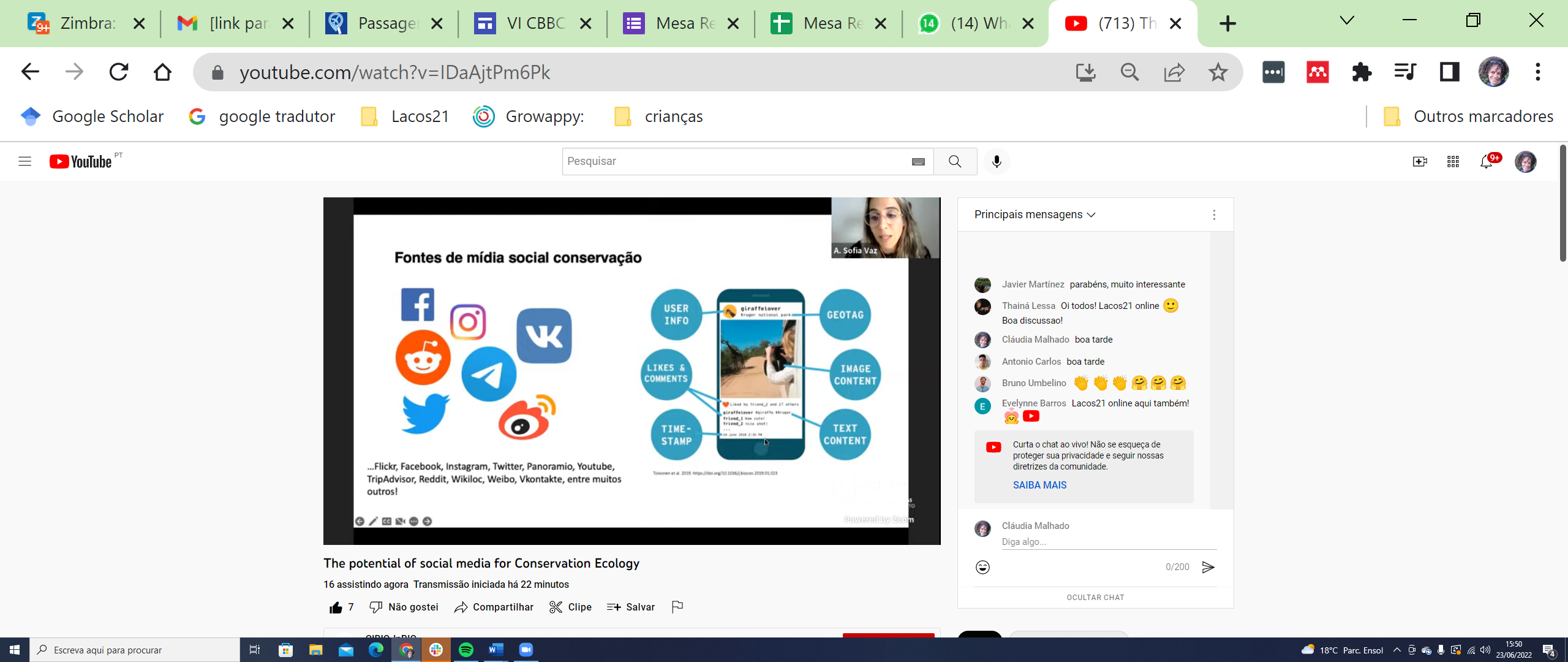Expand Principais mensagens chat filter dropdown
The width and height of the screenshot is (1568, 662).
click(x=1035, y=215)
